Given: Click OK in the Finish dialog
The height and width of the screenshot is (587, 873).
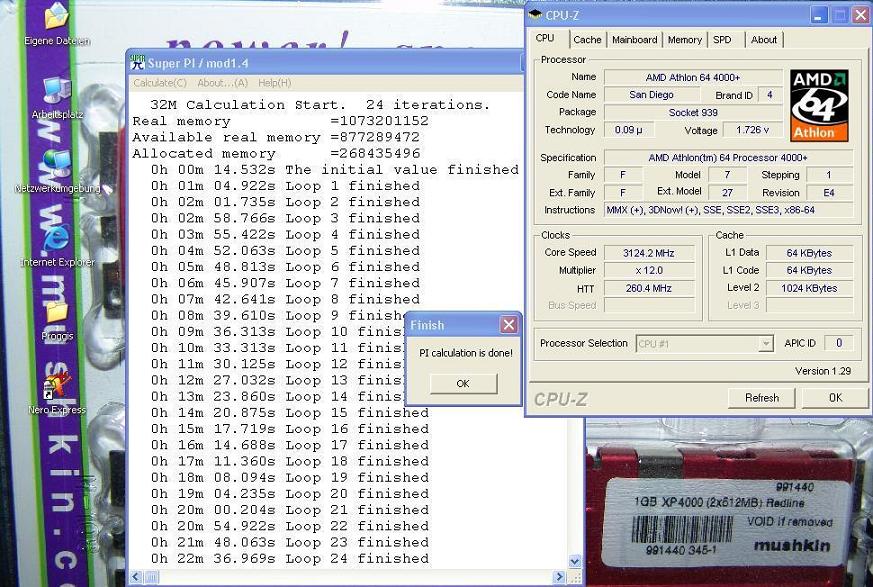Looking at the screenshot, I should coord(463,384).
